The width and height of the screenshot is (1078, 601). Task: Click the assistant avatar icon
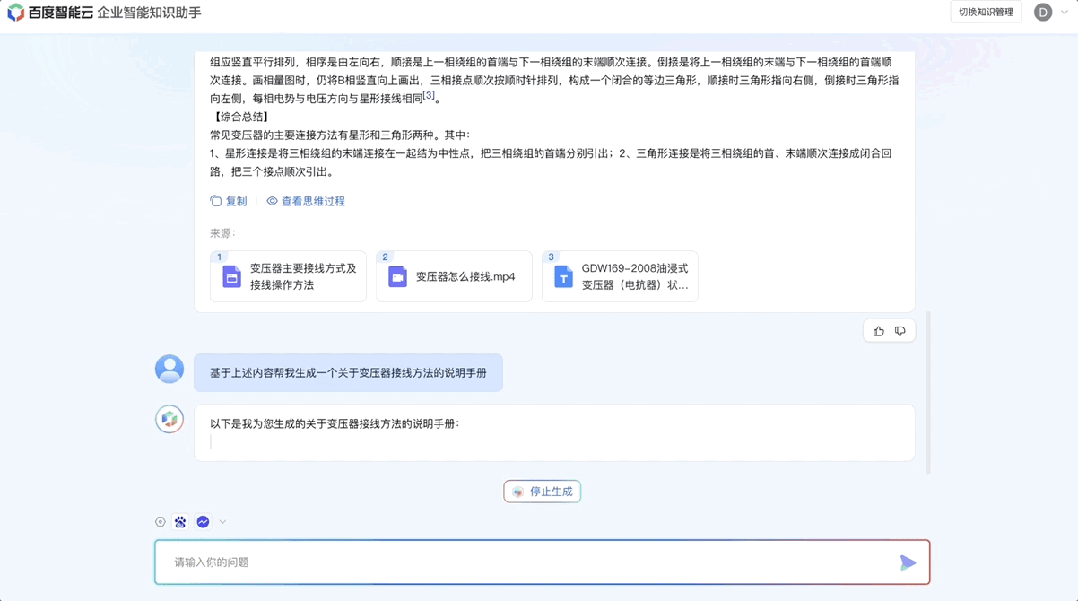169,419
